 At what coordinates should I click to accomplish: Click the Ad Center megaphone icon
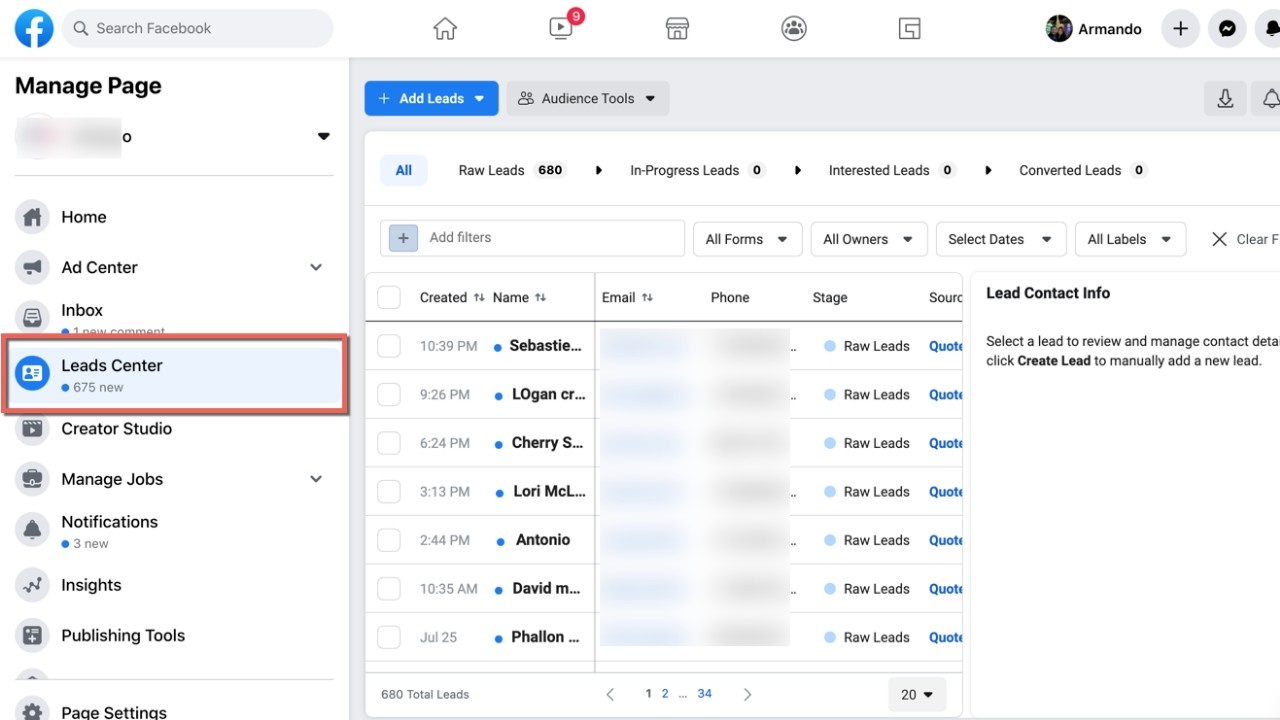(33, 267)
